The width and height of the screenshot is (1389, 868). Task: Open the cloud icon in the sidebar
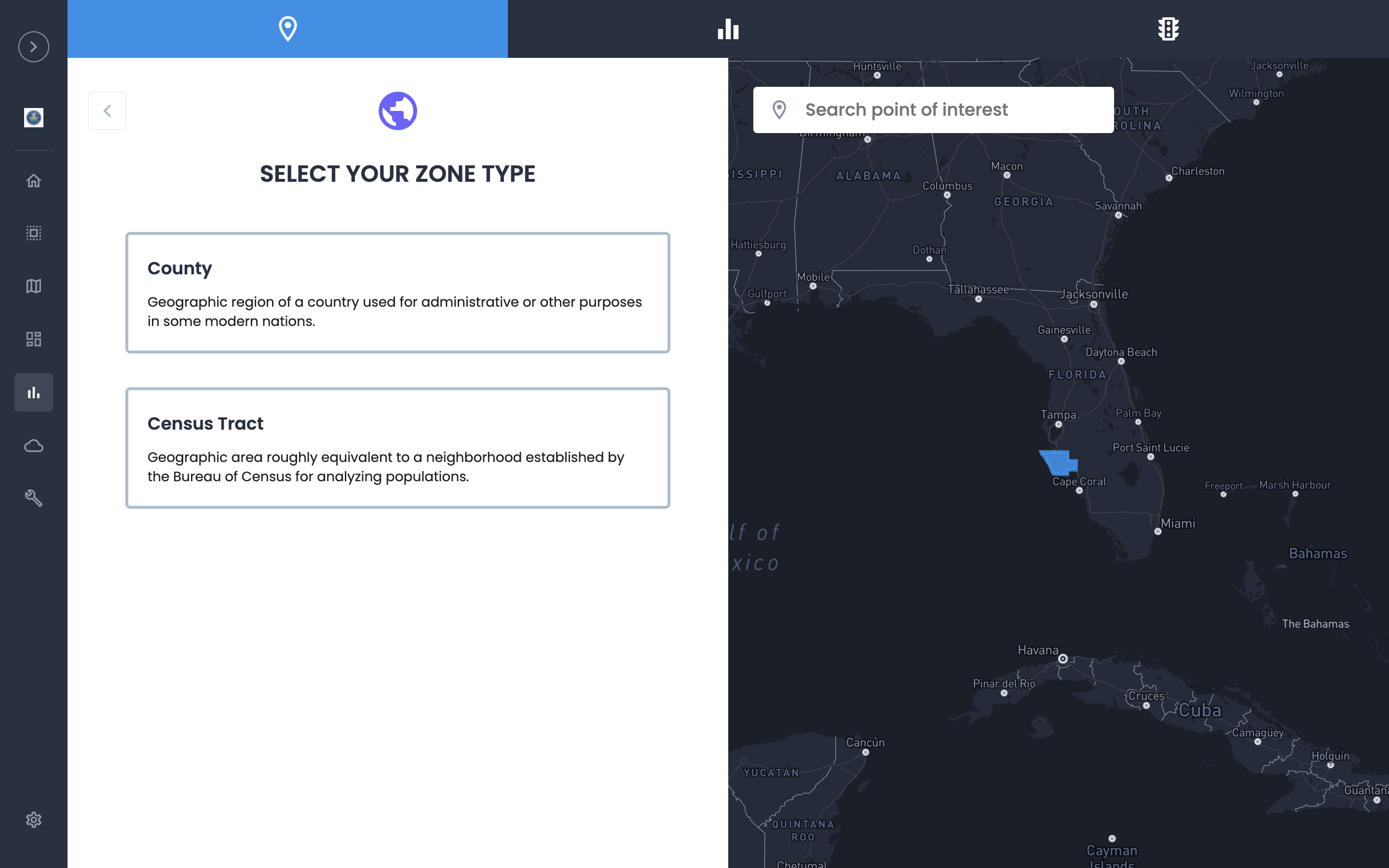point(33,446)
